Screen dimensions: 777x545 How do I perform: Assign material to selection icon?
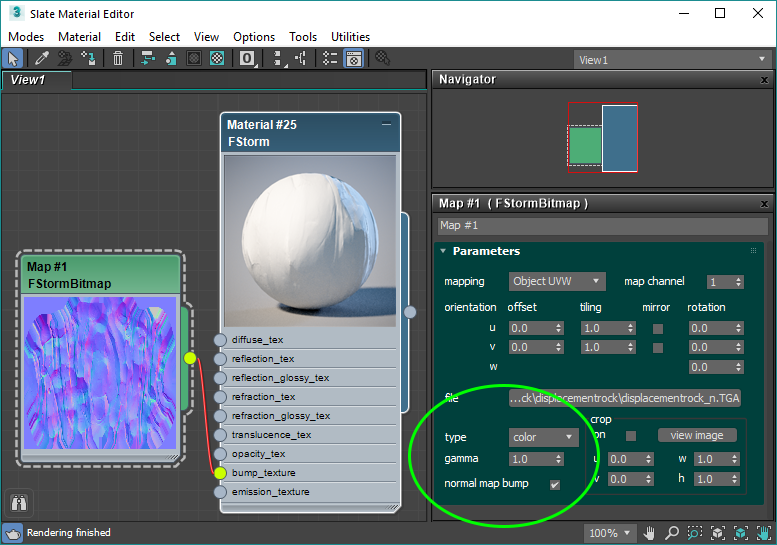pyautogui.click(x=88, y=58)
